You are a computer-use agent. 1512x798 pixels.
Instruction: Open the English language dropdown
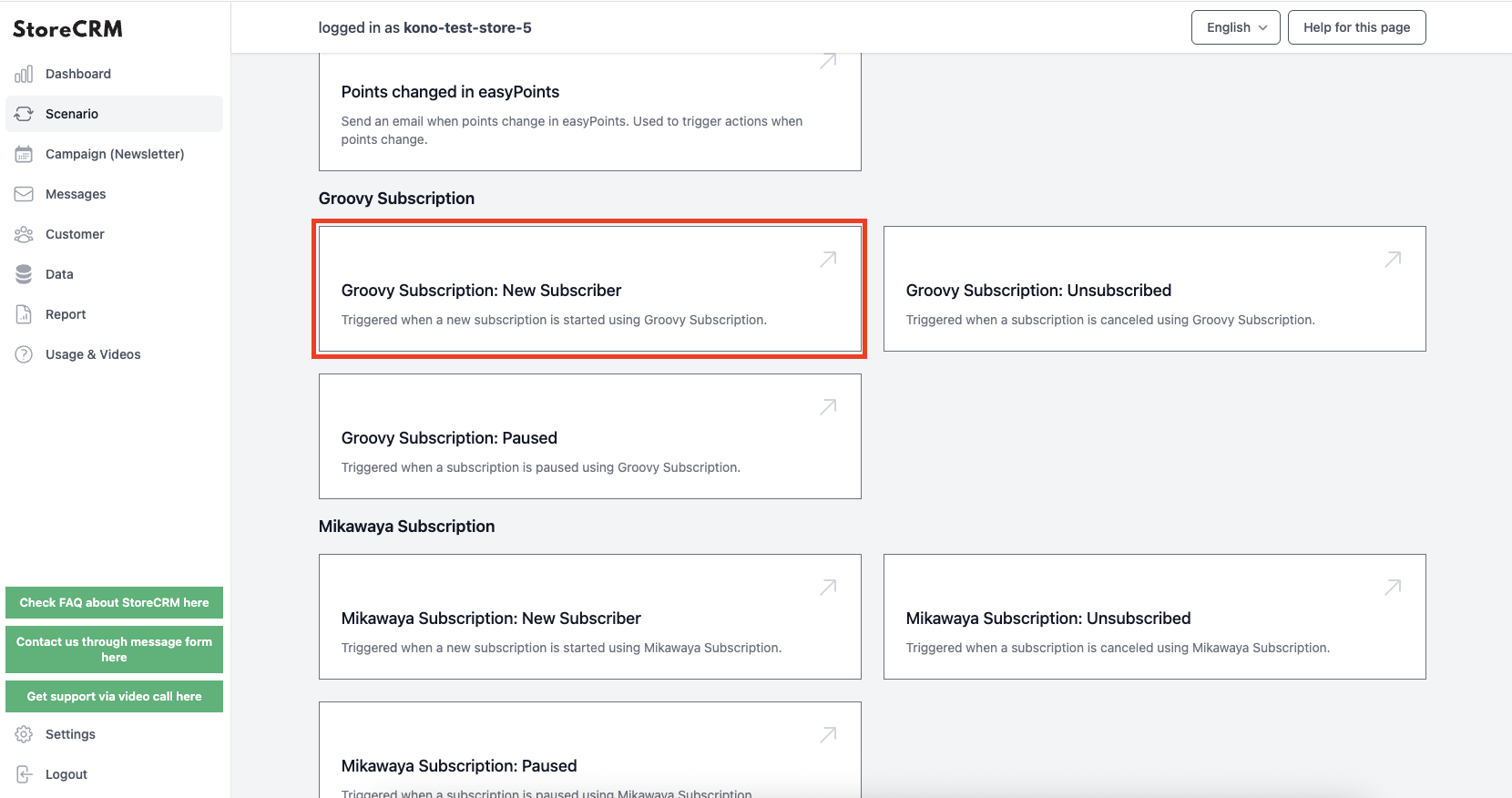coord(1236,27)
